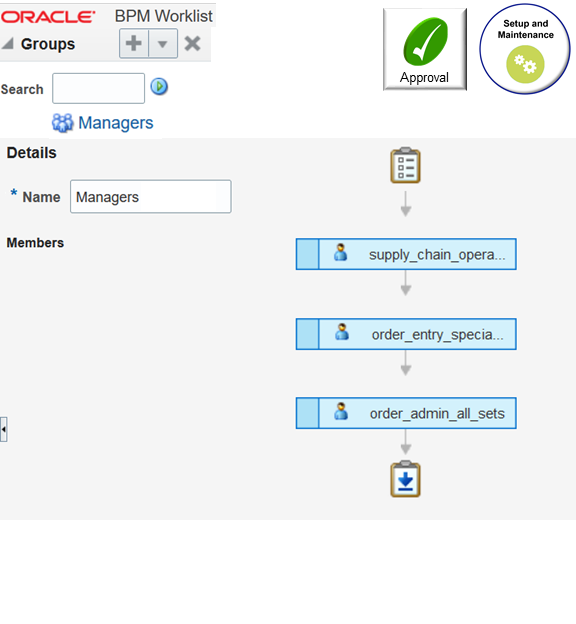Click left handle of order_entry_specia node
Image resolution: width=576 pixels, height=624 pixels.
coord(307,334)
